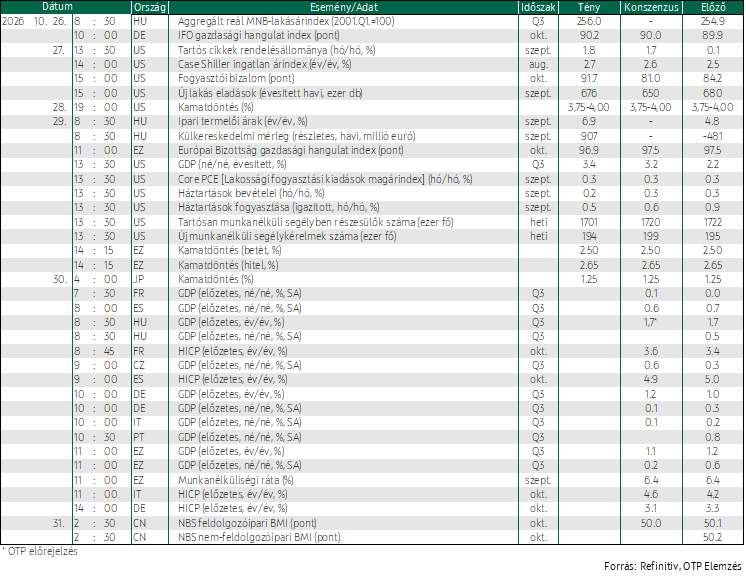Select the 50.0 NBS consensus value

click(x=651, y=523)
